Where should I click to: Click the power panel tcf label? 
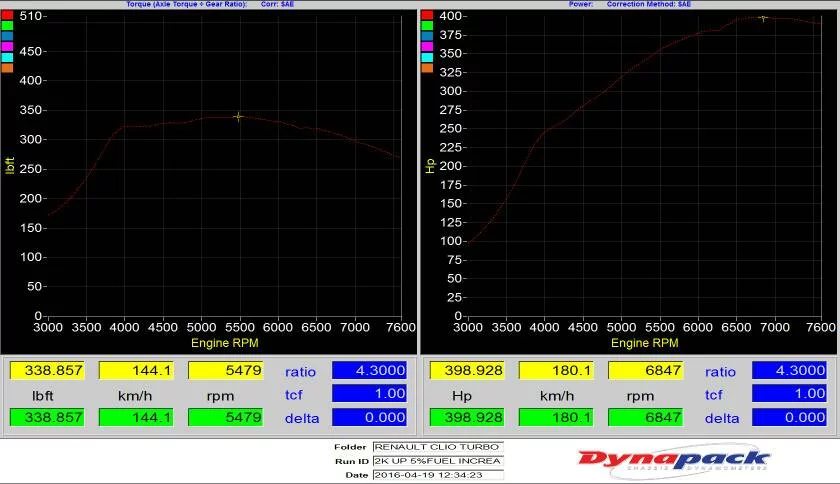pyautogui.click(x=714, y=395)
